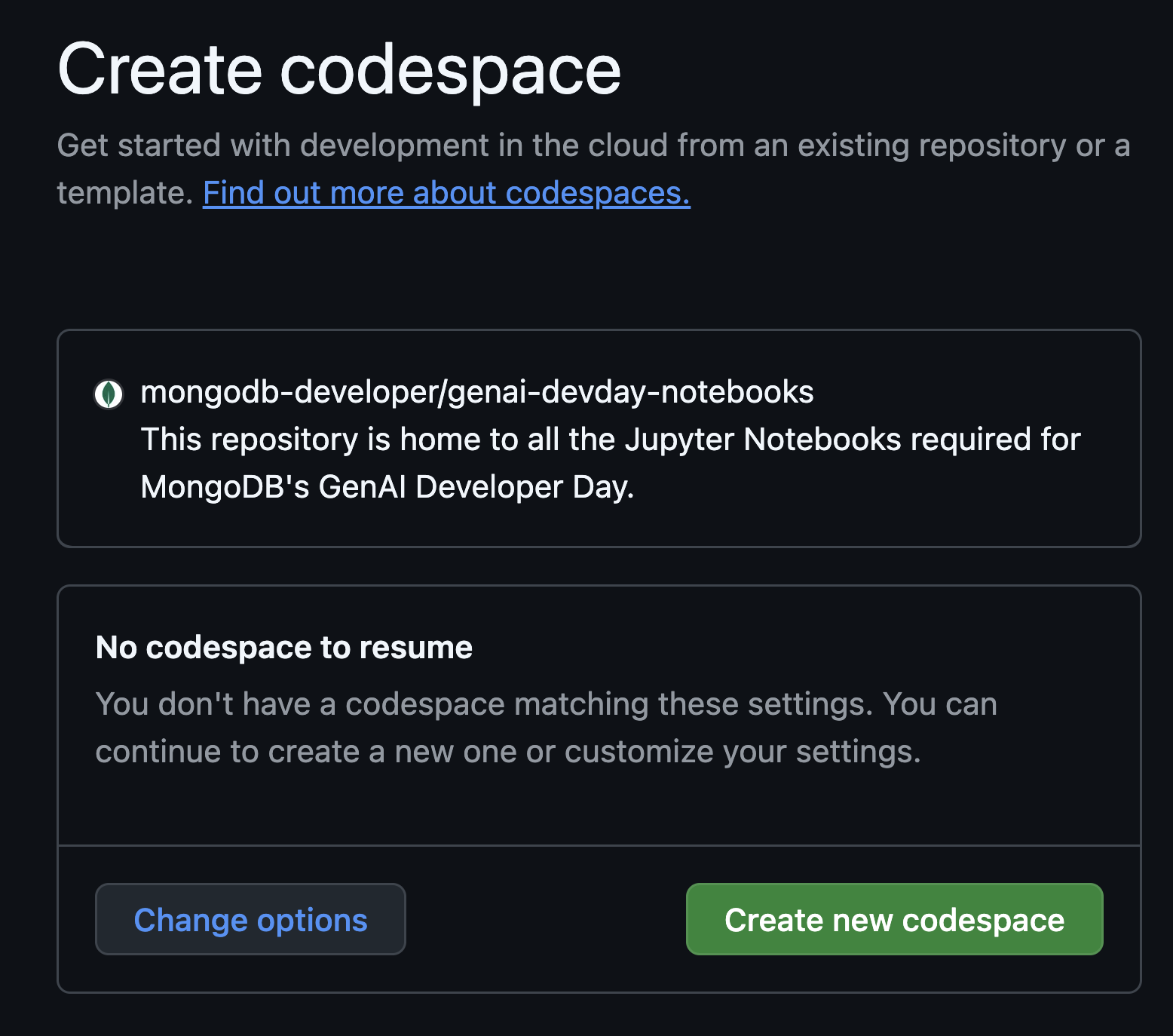The image size is (1173, 1036).
Task: Click the MongoDB's GenAI Developer Day text
Action: (x=387, y=487)
